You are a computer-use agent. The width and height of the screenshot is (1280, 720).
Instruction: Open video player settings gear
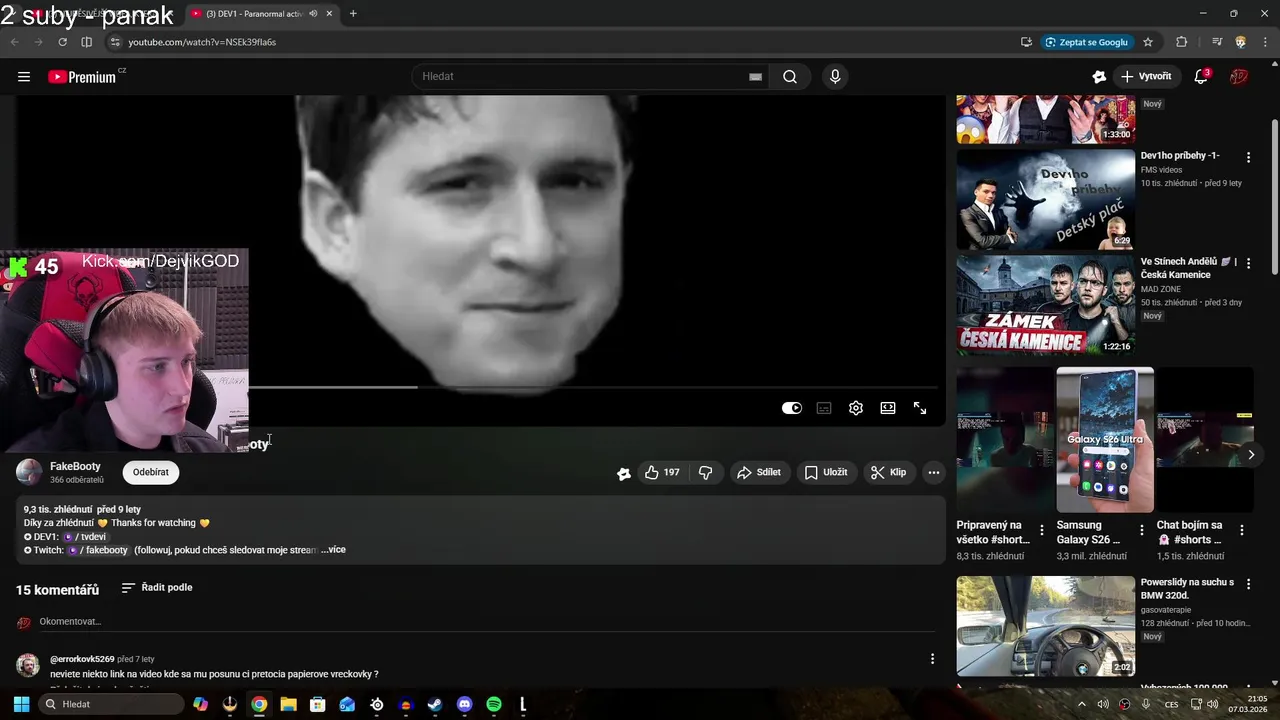pos(856,408)
